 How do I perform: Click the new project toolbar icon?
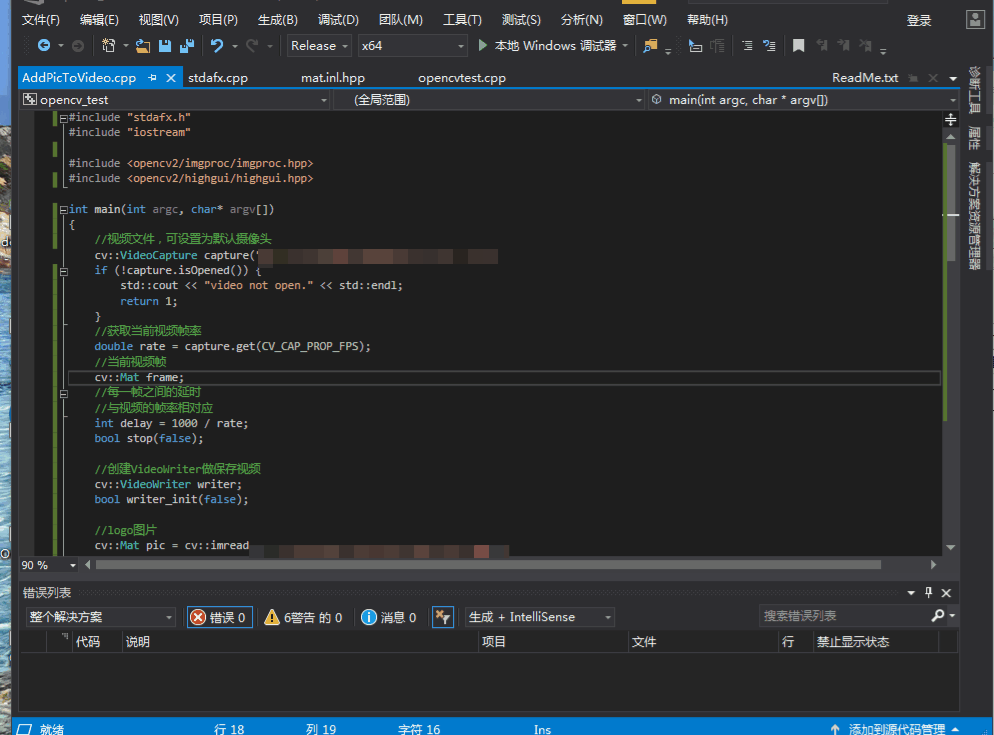(109, 46)
